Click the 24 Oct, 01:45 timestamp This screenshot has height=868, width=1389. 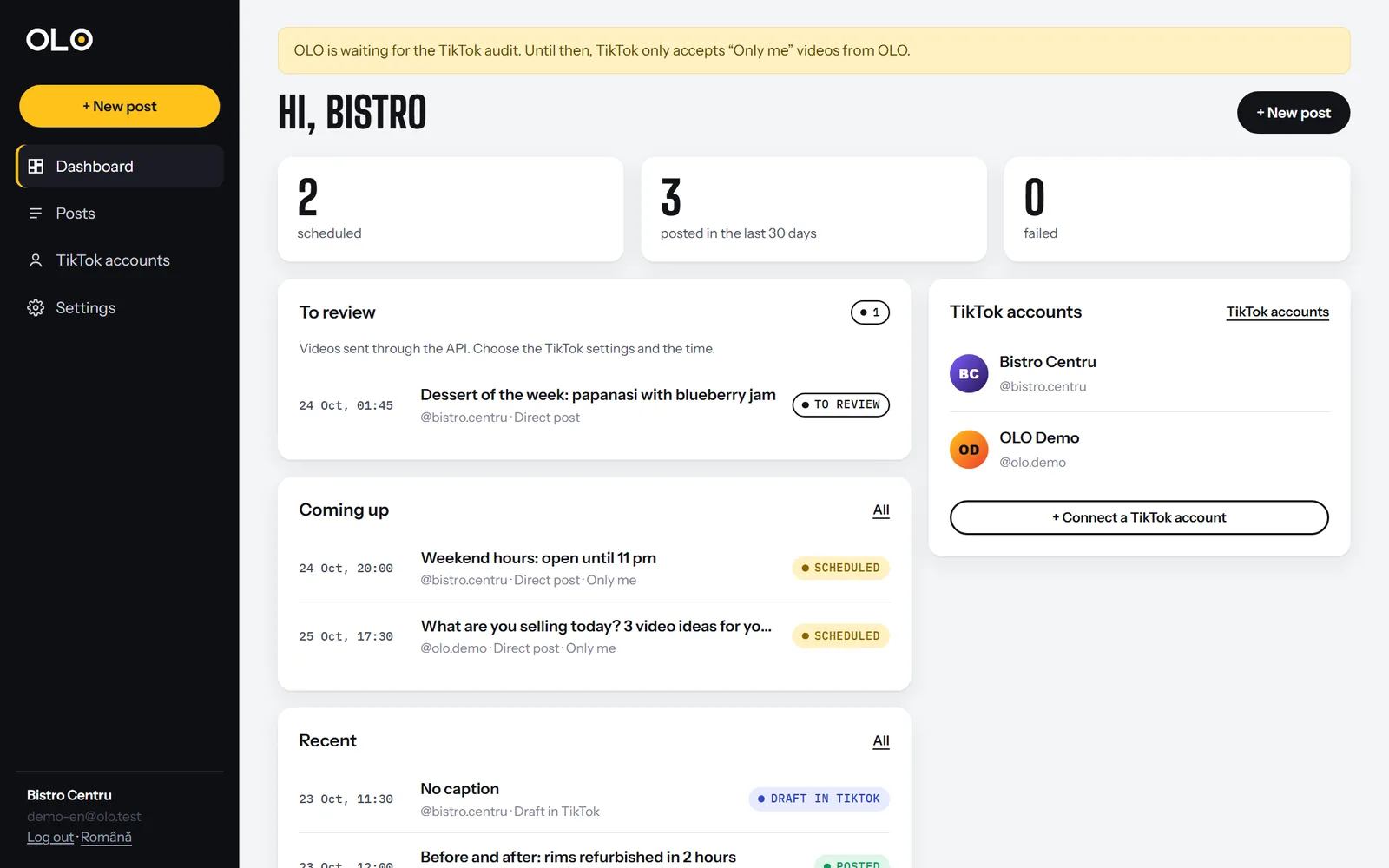tap(346, 405)
